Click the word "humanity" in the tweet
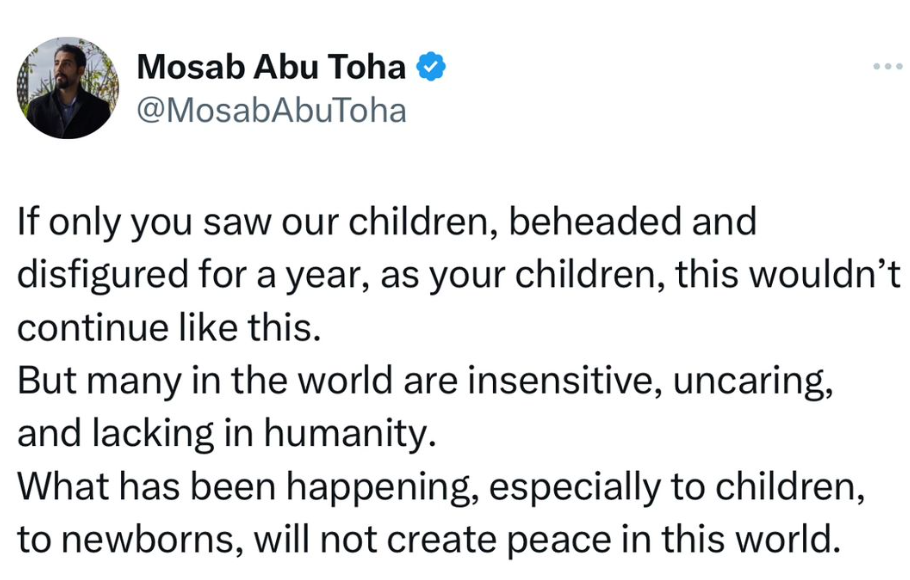Screen dimensions: 910x580 pos(346,435)
